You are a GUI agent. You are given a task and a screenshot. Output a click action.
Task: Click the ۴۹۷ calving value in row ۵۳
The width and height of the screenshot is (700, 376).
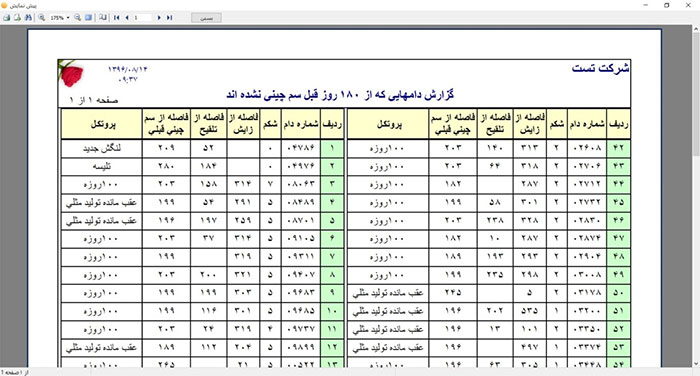coord(530,347)
